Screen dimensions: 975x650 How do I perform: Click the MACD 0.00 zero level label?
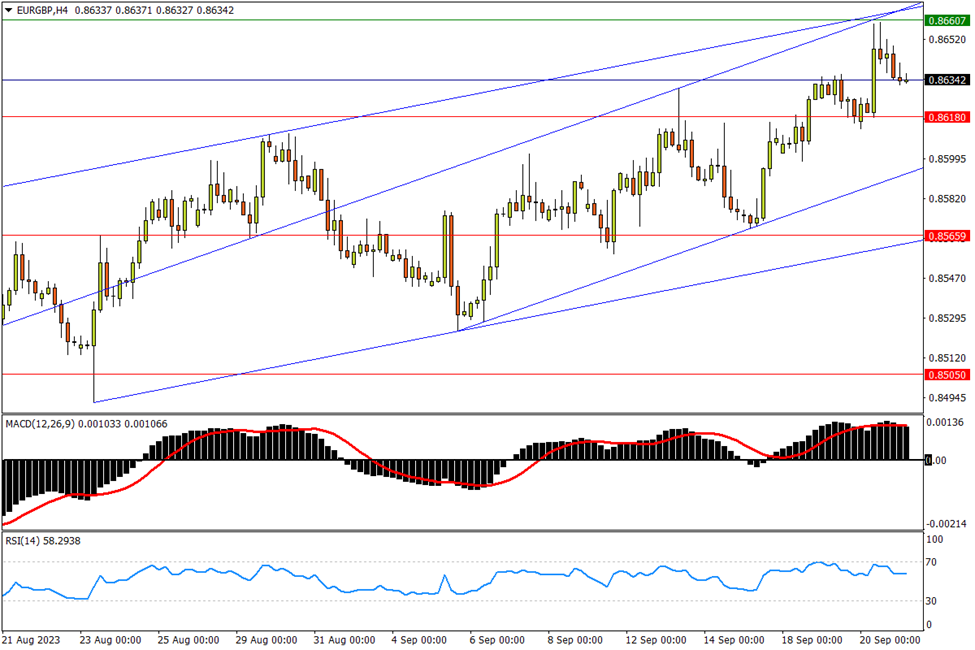click(937, 460)
